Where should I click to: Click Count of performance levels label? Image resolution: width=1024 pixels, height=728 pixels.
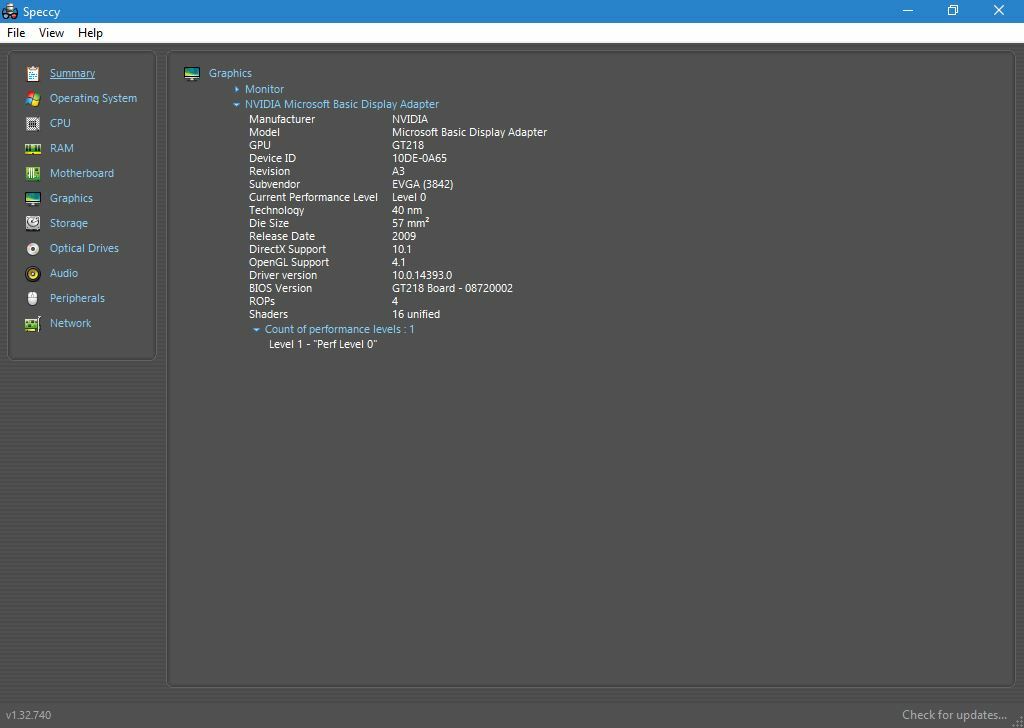tap(340, 329)
